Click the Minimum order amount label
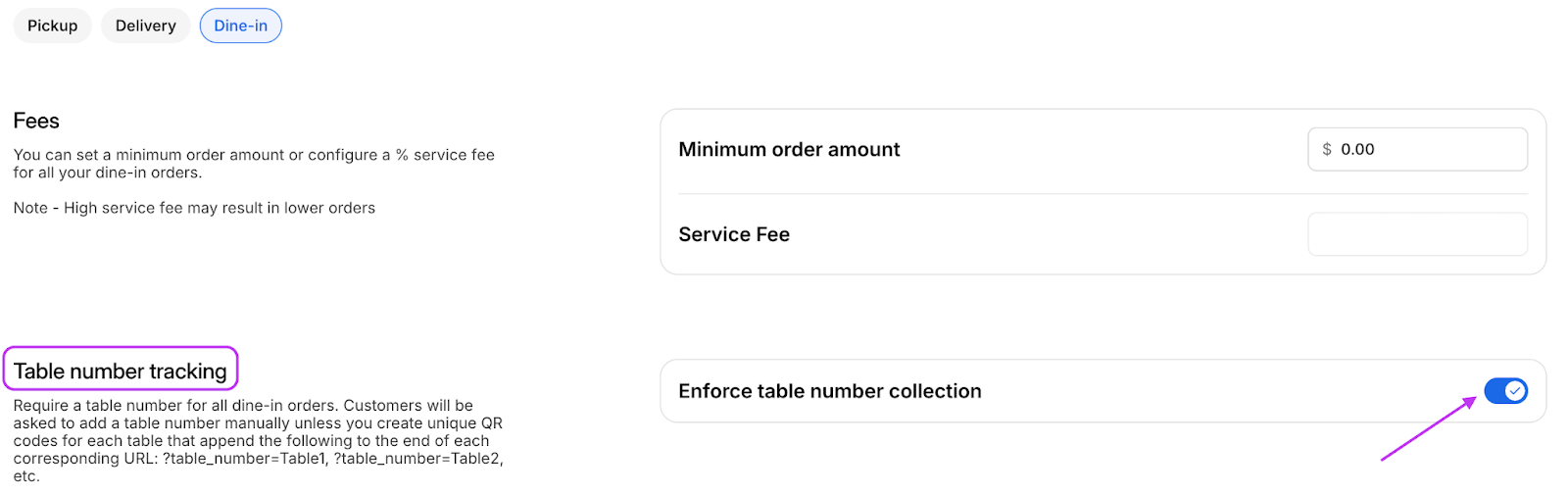This screenshot has height=495, width=1568. click(789, 149)
